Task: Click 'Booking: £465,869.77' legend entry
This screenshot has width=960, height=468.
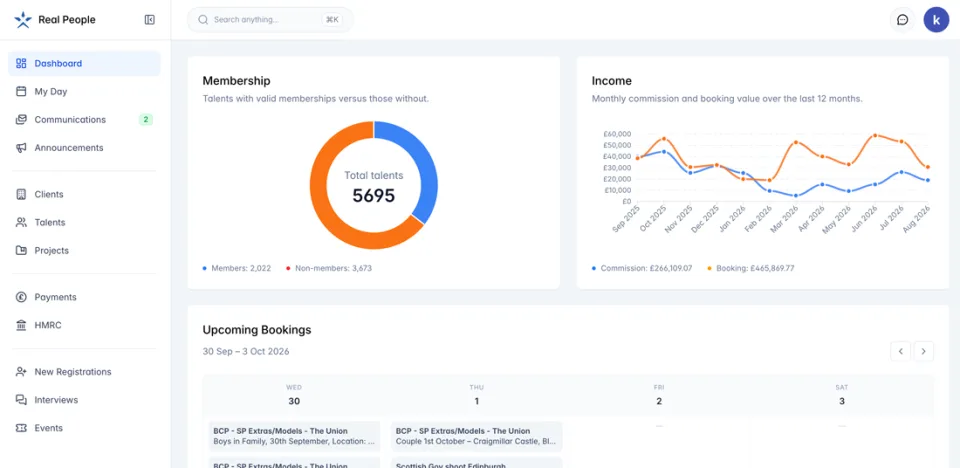Action: pos(750,268)
